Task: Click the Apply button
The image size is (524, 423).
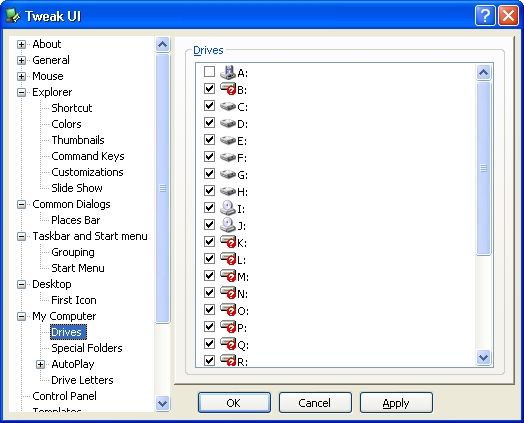Action: [396, 403]
